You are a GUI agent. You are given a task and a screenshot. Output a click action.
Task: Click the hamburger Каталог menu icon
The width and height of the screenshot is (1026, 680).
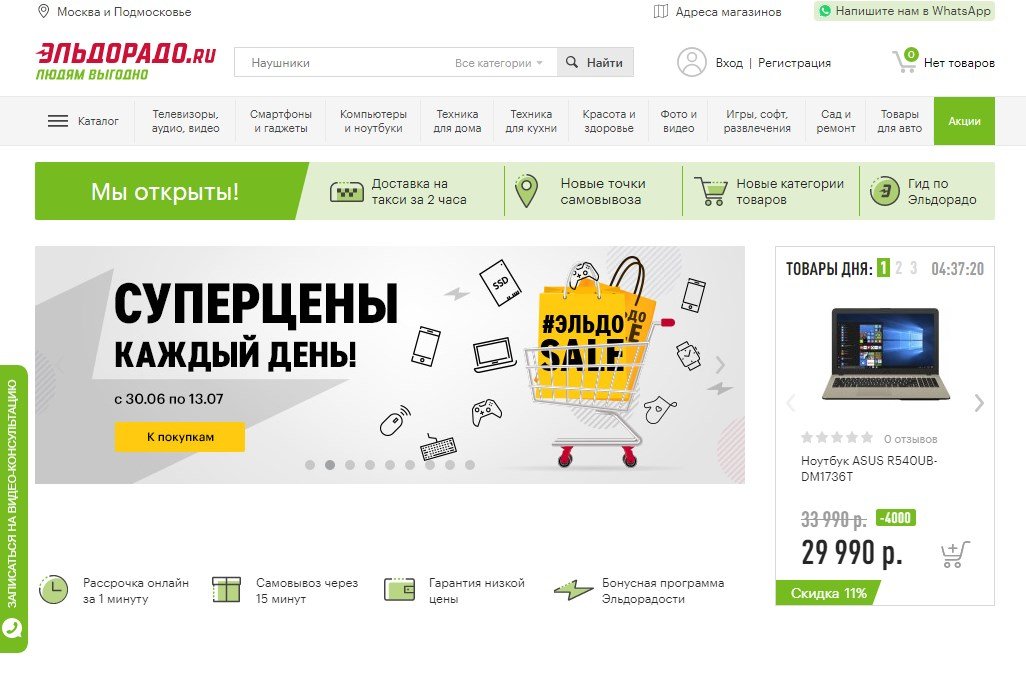point(58,121)
